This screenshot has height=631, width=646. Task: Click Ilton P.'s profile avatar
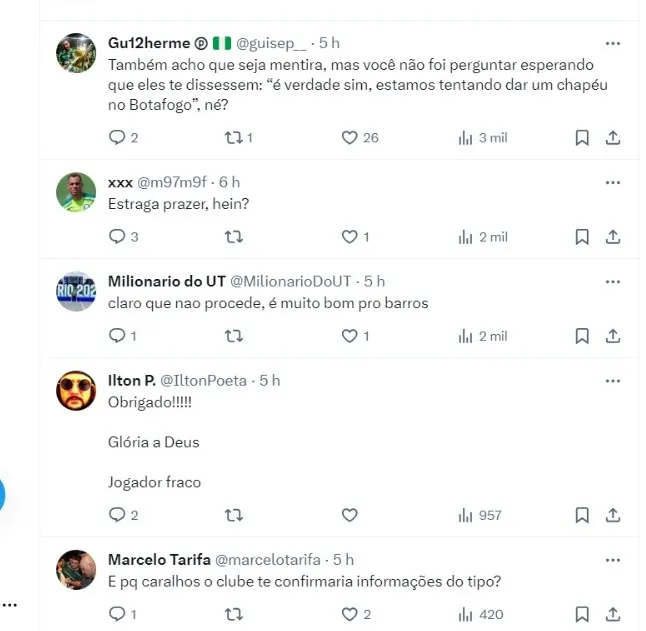coord(75,392)
